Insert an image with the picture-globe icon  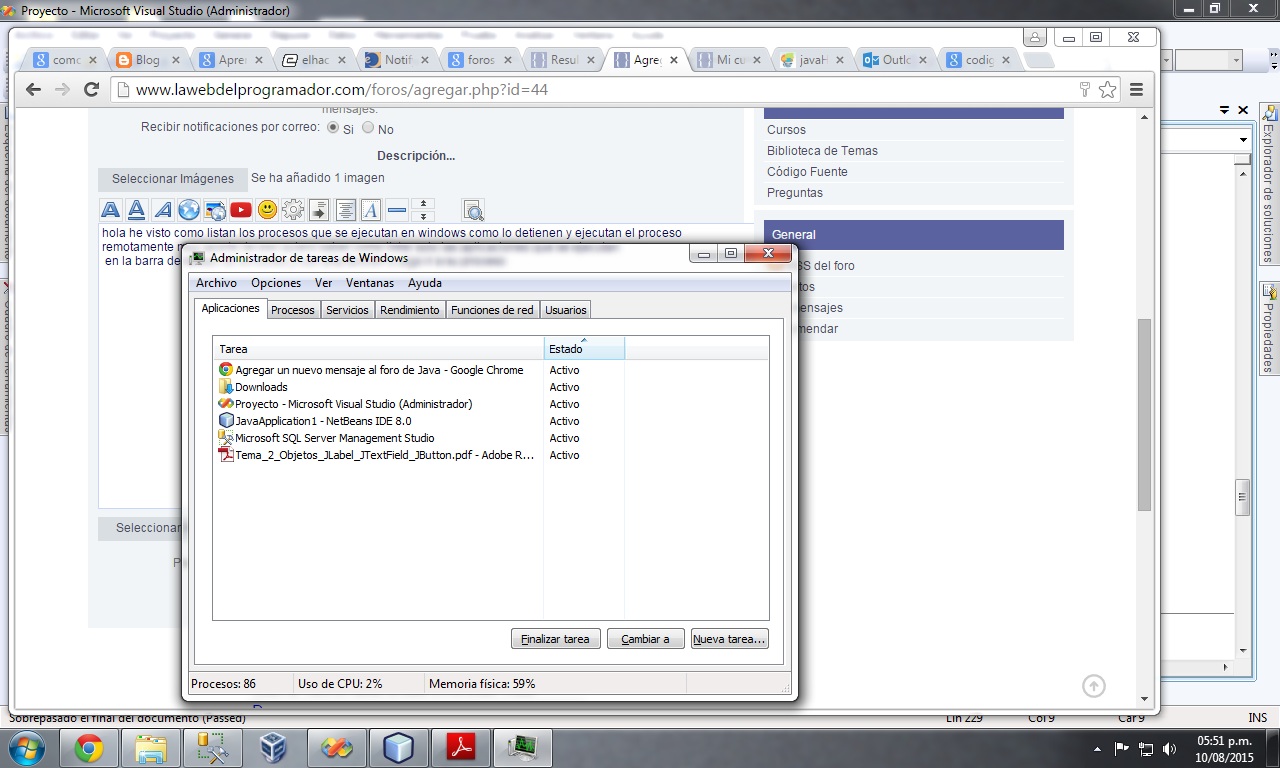tap(215, 210)
